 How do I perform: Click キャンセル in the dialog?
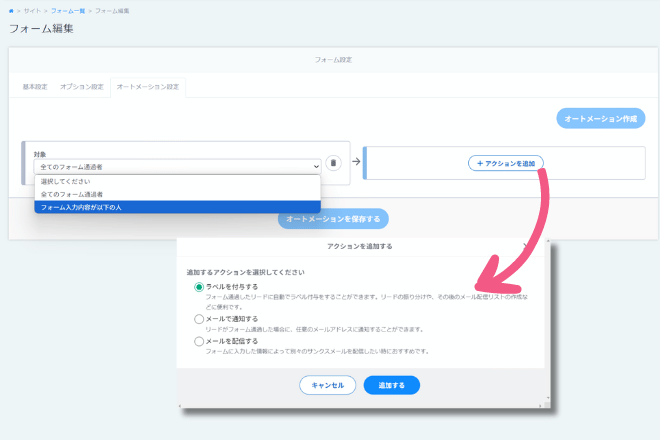click(x=327, y=385)
